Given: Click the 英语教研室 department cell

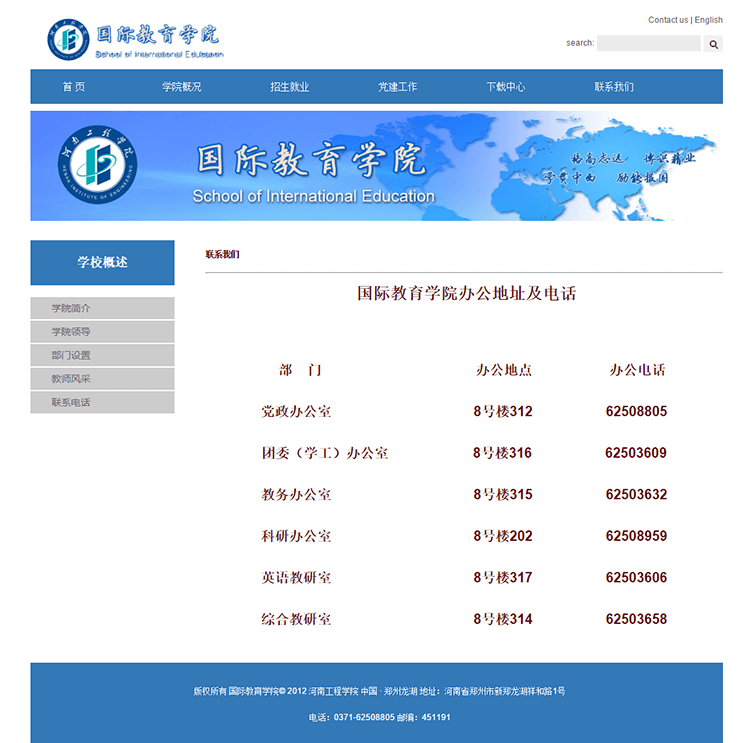Looking at the screenshot, I should pos(296,577).
